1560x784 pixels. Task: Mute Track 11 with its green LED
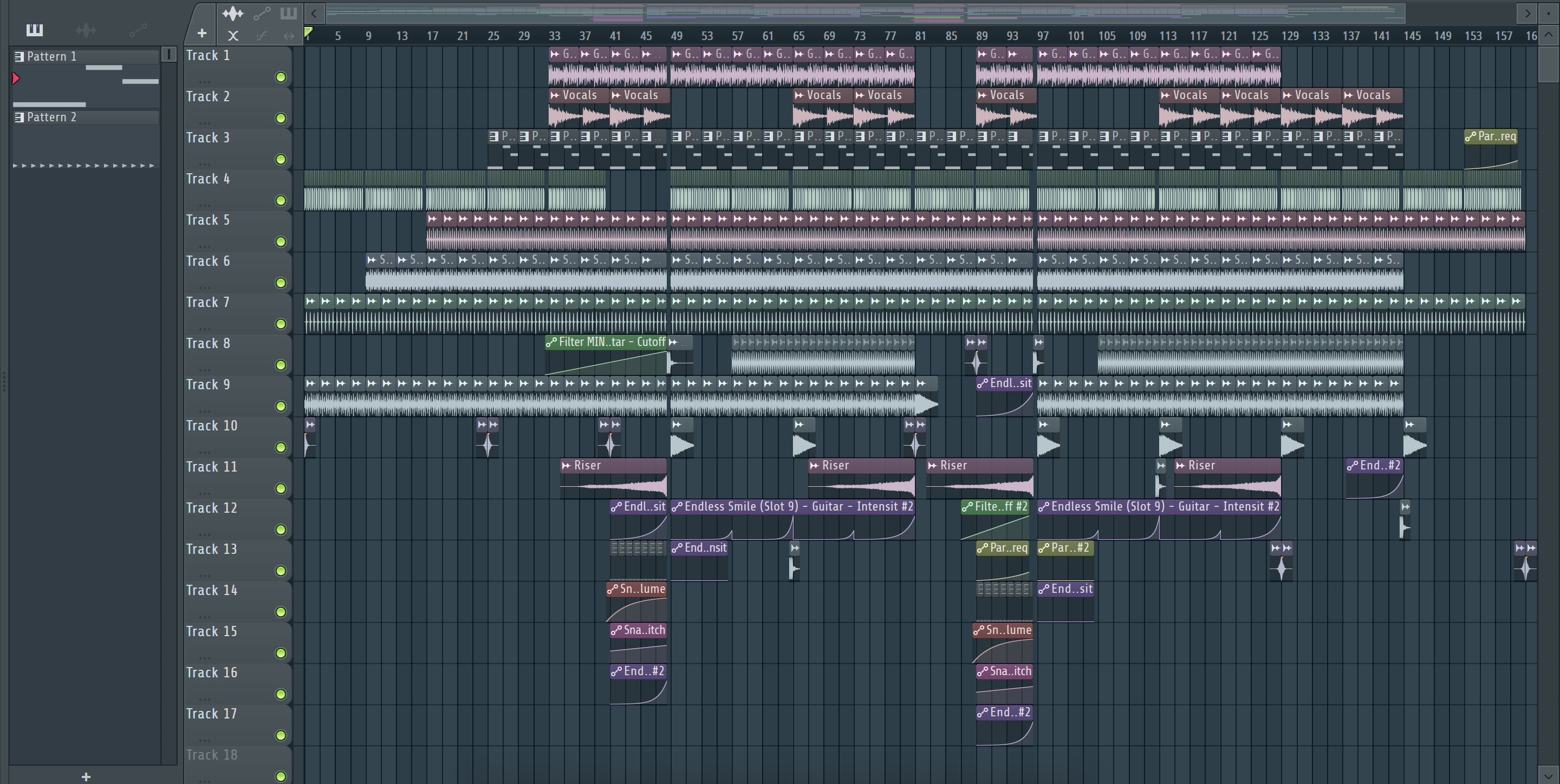pyautogui.click(x=281, y=488)
